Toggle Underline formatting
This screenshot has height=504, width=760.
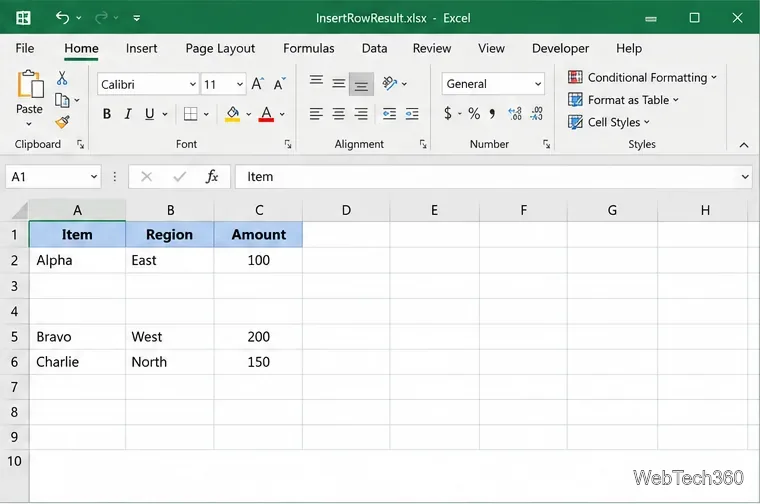tap(149, 114)
